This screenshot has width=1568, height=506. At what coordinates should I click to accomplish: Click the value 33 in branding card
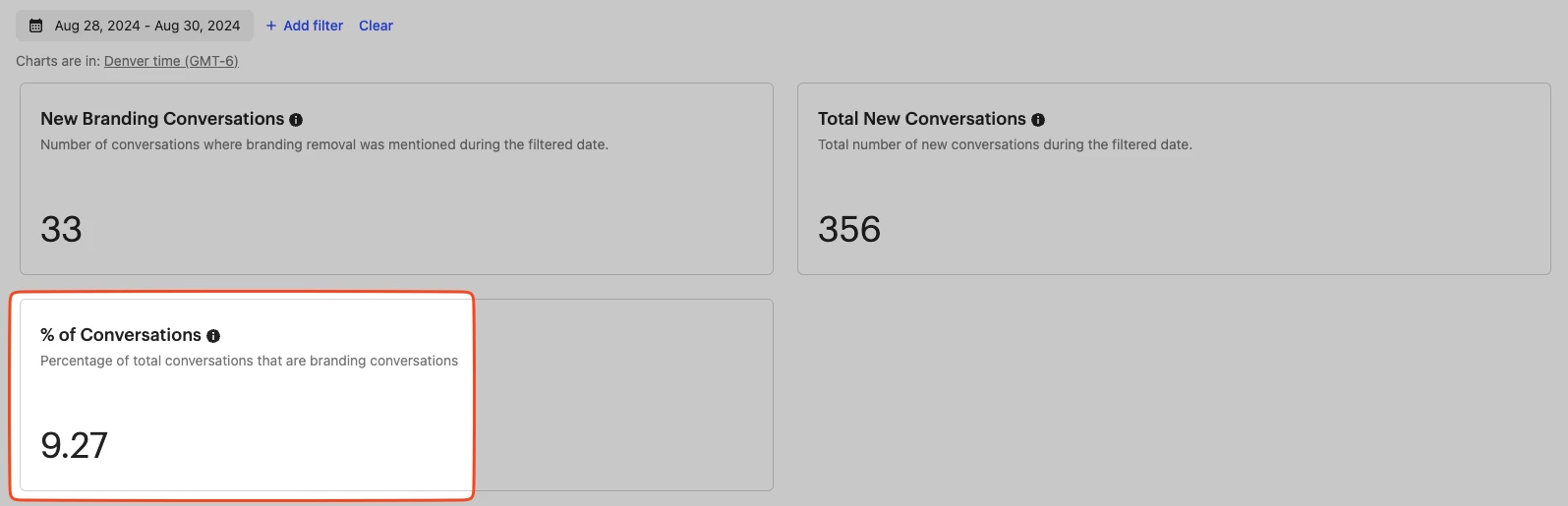pyautogui.click(x=61, y=229)
